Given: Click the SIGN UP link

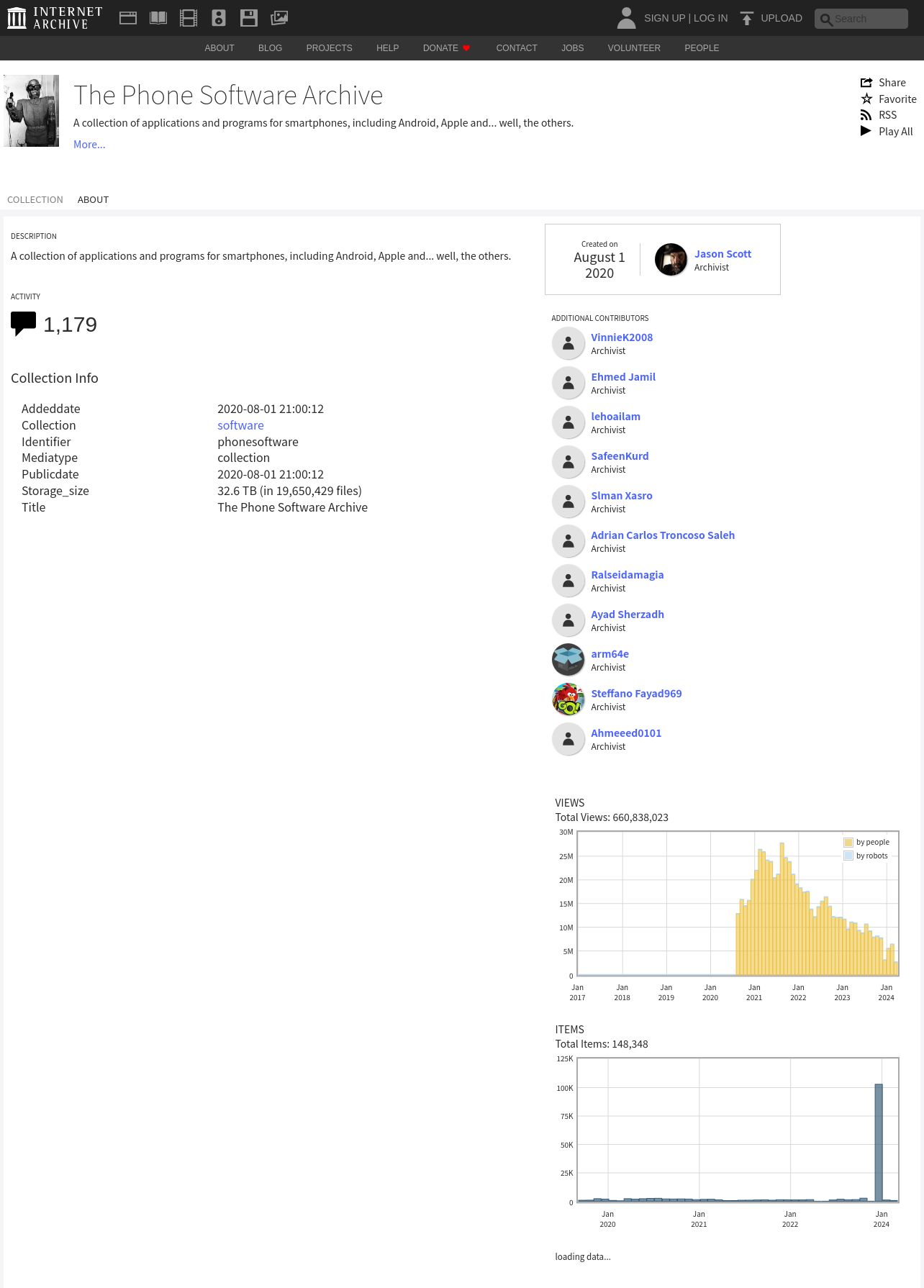Looking at the screenshot, I should coord(664,18).
